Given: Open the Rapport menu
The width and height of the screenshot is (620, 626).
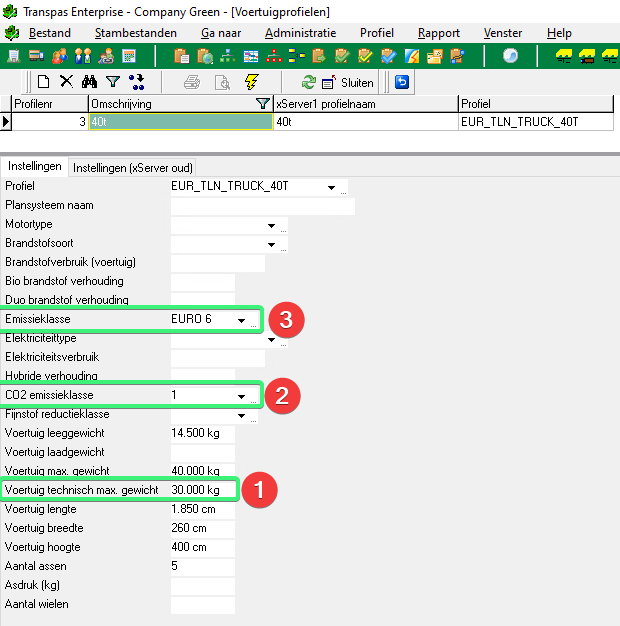Looking at the screenshot, I should [x=438, y=33].
